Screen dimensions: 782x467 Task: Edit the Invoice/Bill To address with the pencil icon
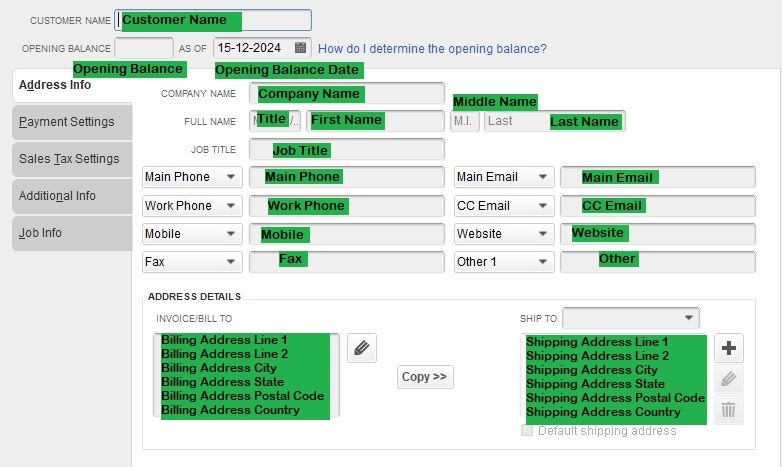pos(362,348)
